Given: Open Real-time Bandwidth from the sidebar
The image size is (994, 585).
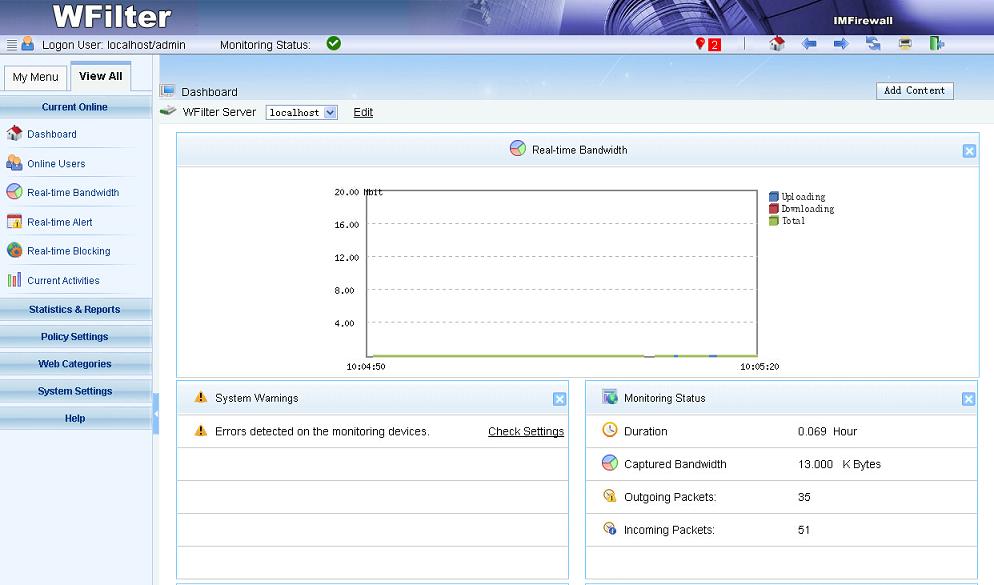Looking at the screenshot, I should click(74, 193).
